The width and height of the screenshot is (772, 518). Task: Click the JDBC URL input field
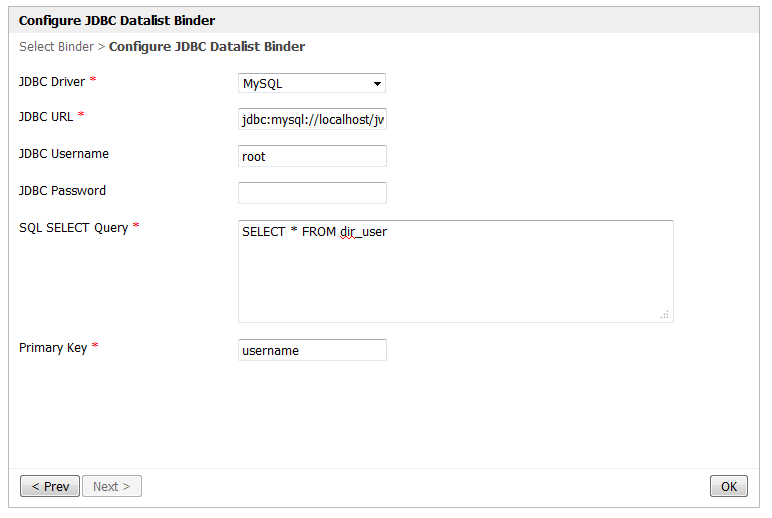click(x=312, y=119)
